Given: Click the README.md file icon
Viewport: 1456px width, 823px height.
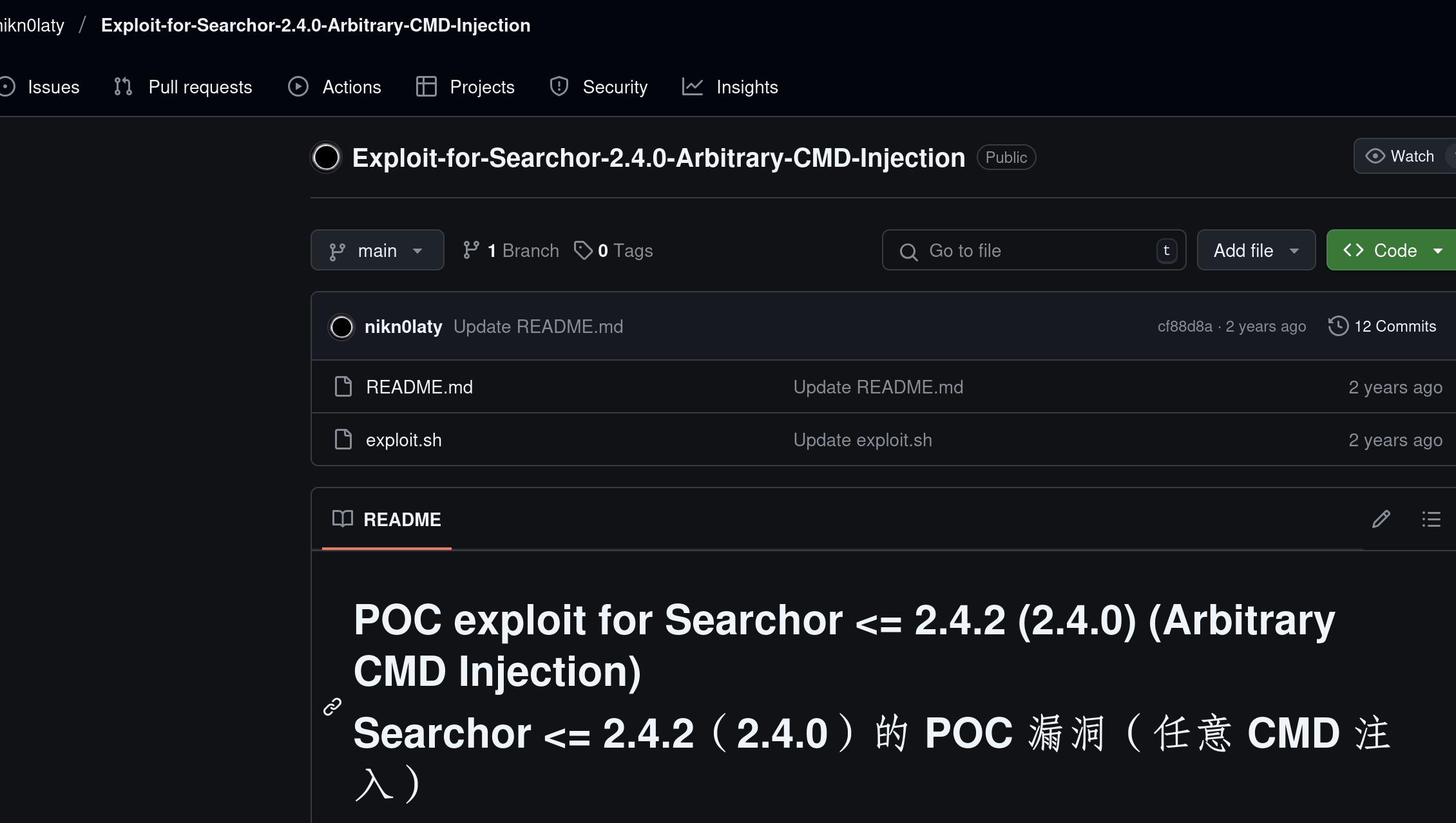Looking at the screenshot, I should 343,386.
